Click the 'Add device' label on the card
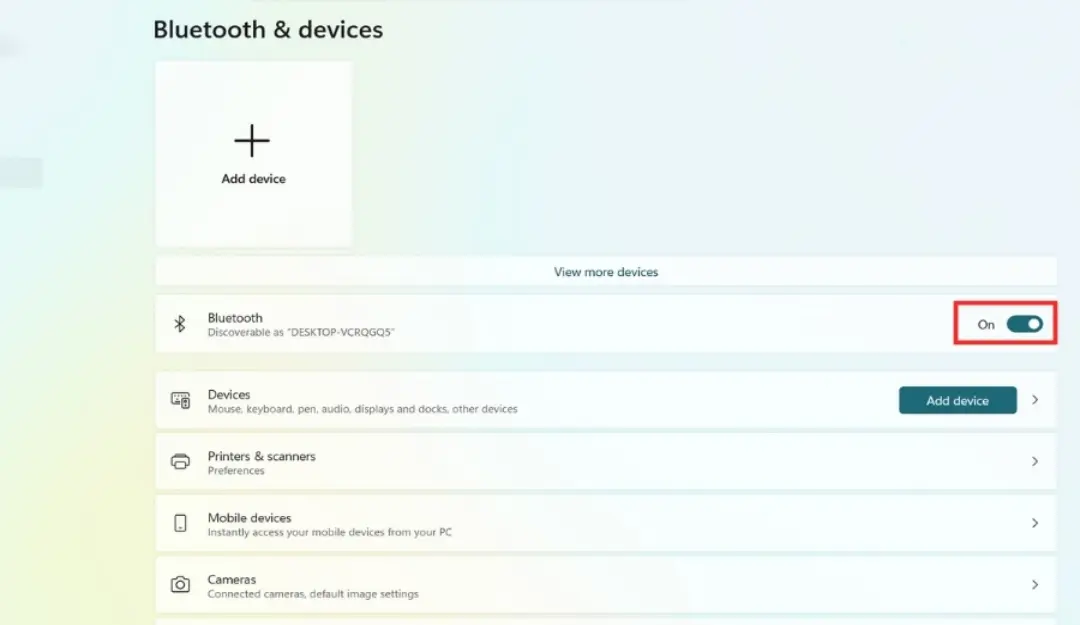Viewport: 1080px width, 625px height. coord(253,178)
